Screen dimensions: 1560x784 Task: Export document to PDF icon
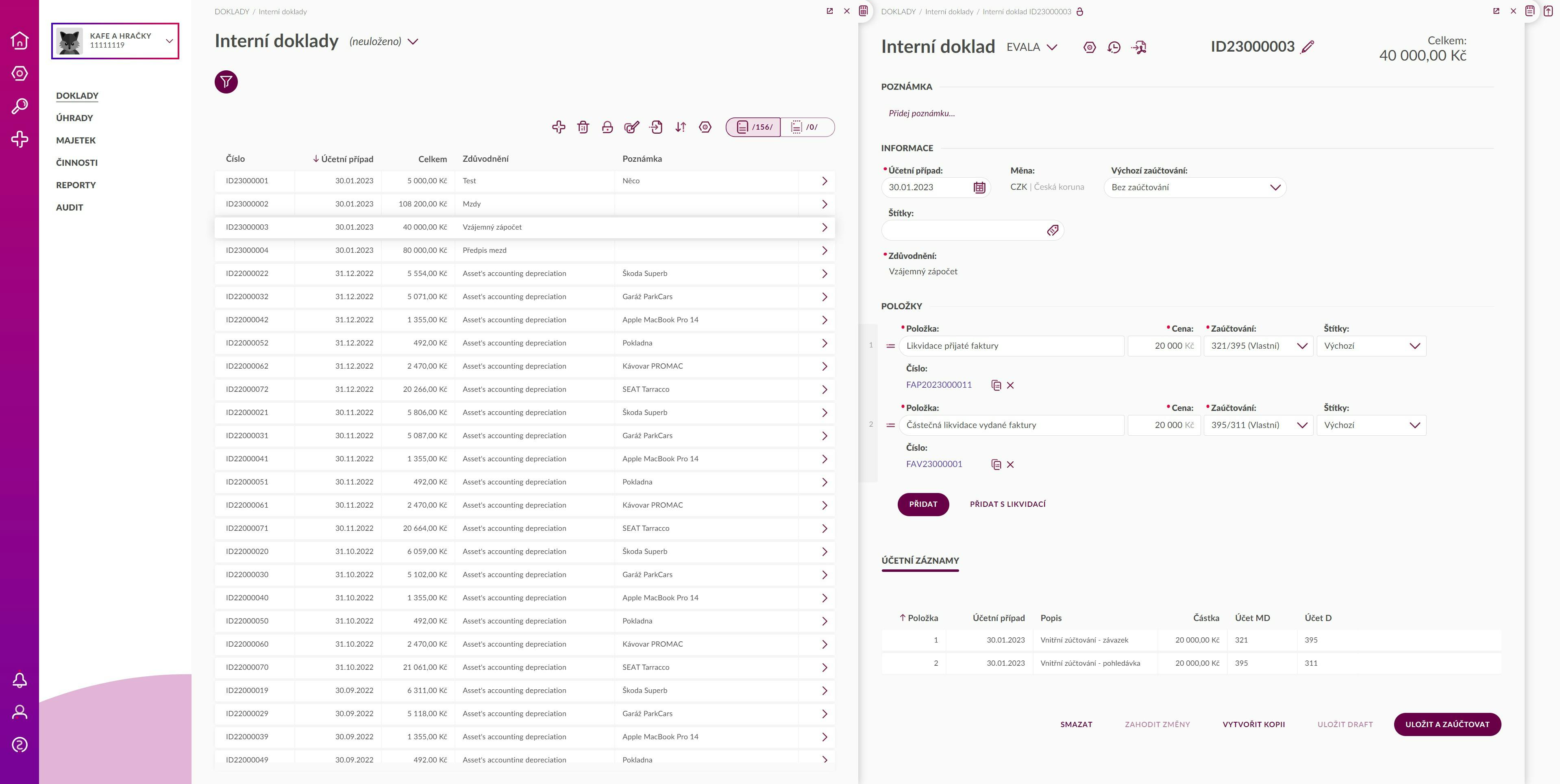1138,47
